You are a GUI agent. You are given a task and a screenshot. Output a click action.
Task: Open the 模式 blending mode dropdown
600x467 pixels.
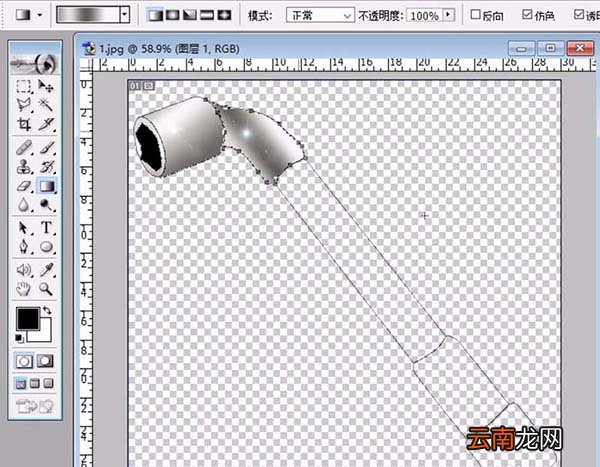point(320,15)
